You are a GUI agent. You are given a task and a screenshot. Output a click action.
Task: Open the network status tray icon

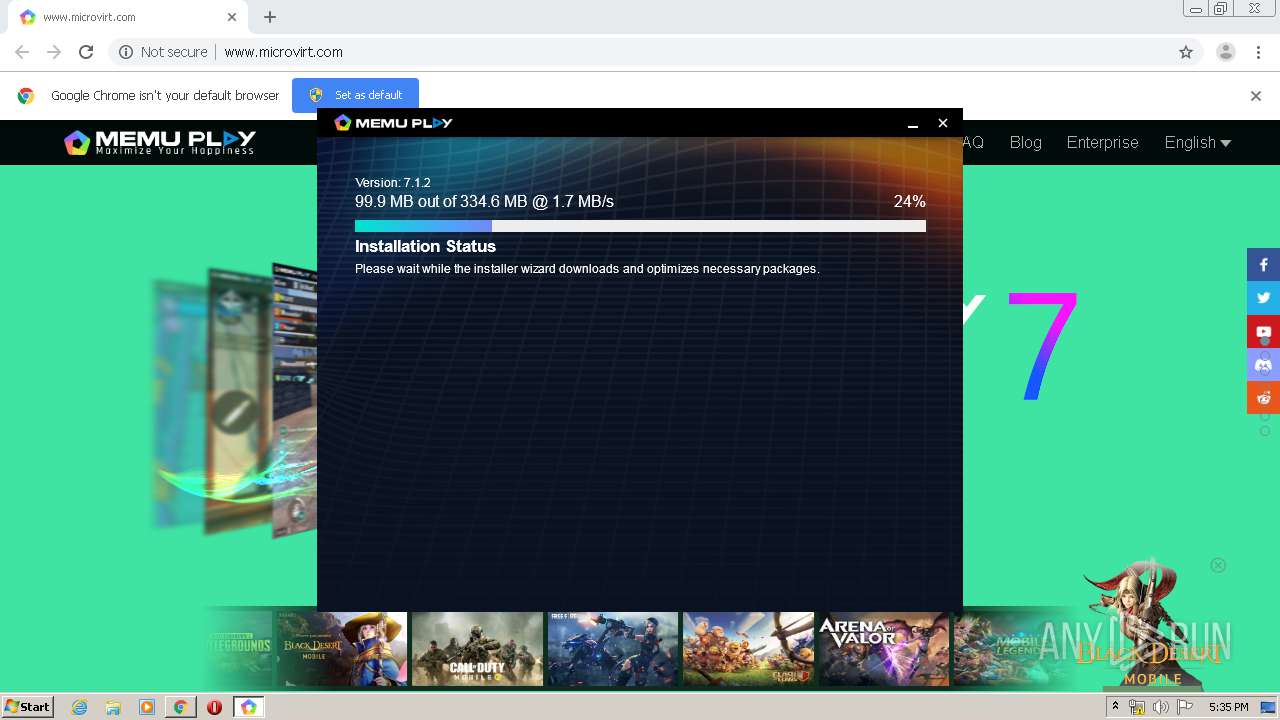point(1136,707)
